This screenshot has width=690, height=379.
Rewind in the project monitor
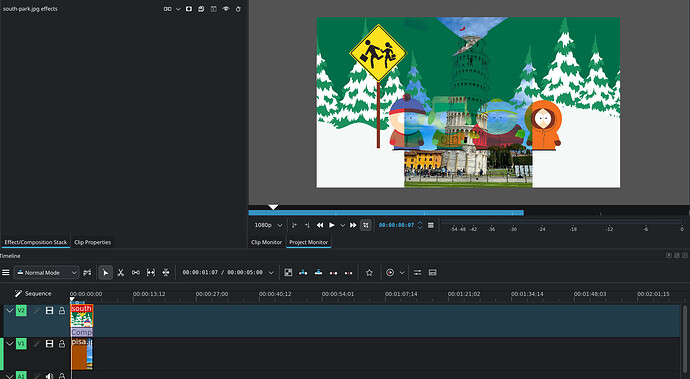coord(320,225)
